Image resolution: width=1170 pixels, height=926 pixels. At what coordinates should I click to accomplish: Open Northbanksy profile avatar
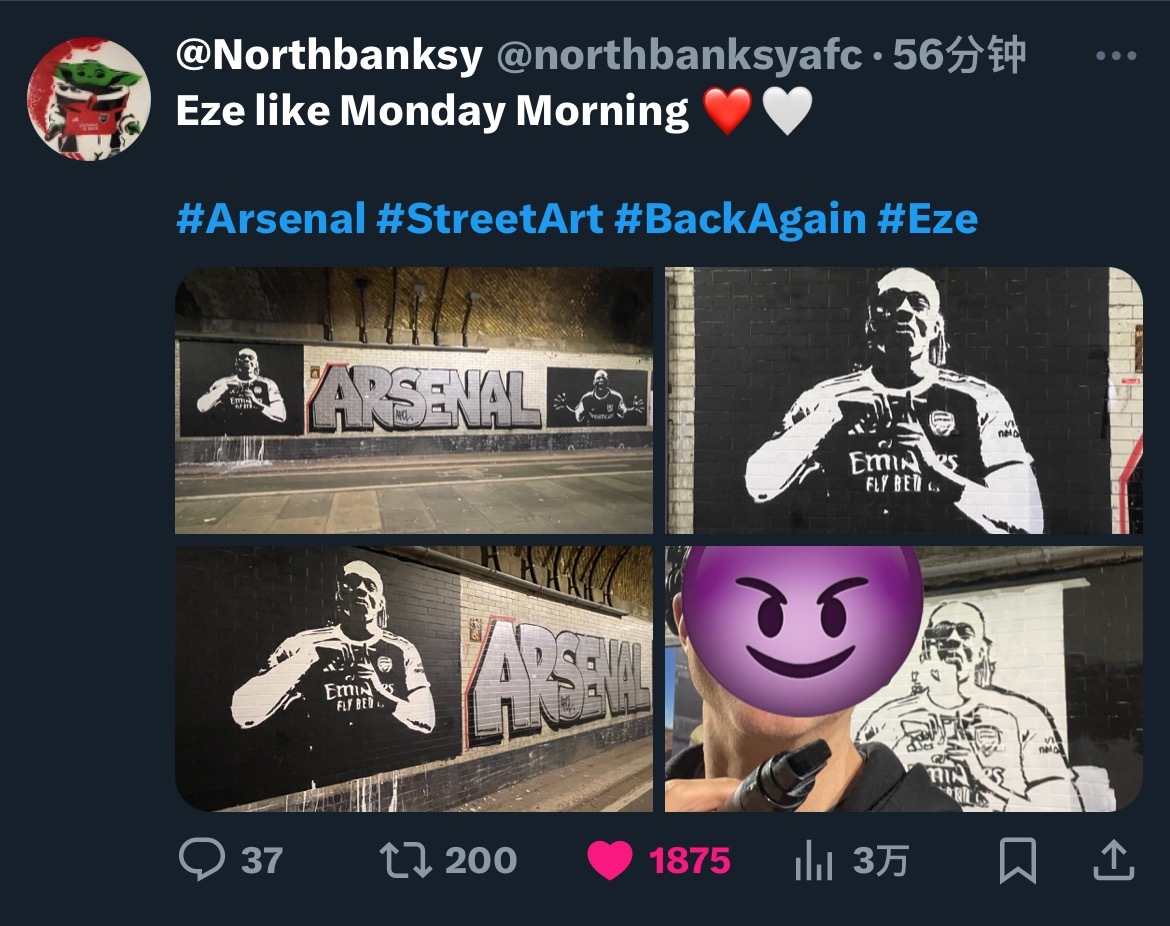click(x=89, y=98)
